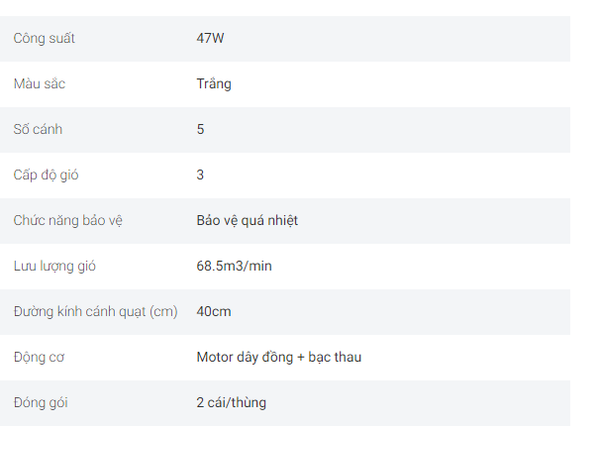Select the 68.5m3/min airflow value
Image resolution: width=600 pixels, height=450 pixels.
coord(234,266)
